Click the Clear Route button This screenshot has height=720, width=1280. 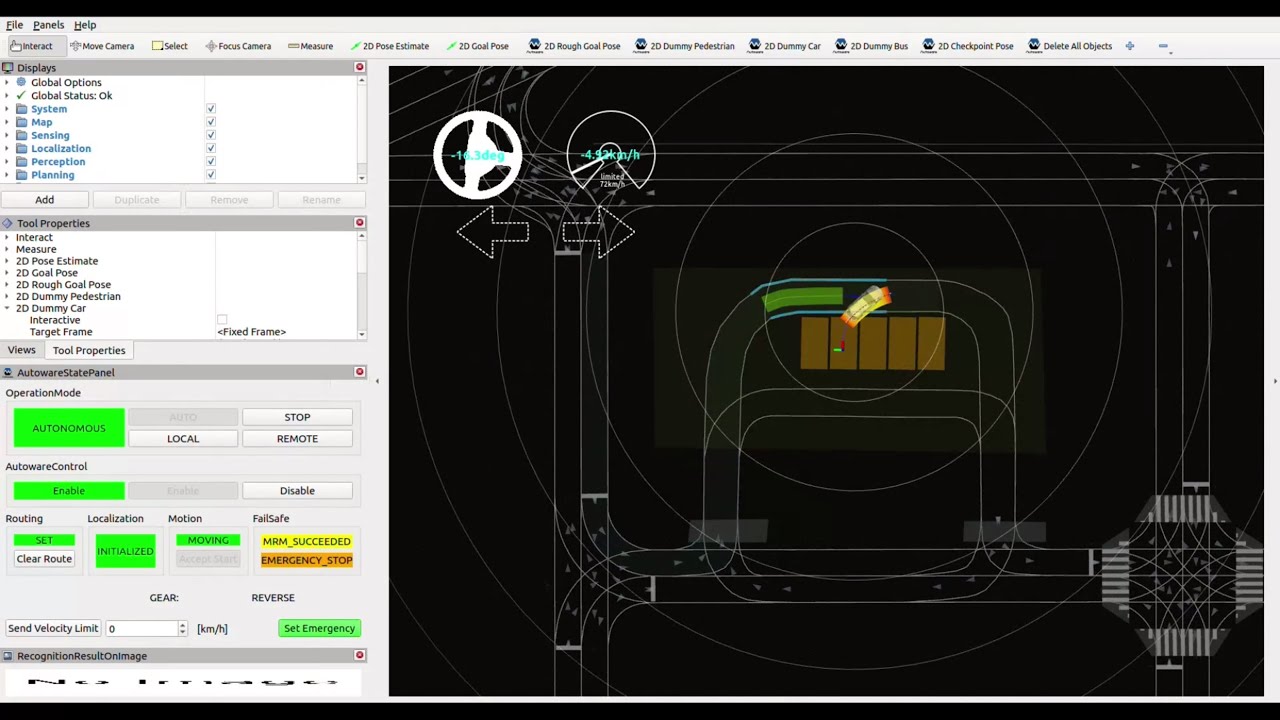pos(44,559)
